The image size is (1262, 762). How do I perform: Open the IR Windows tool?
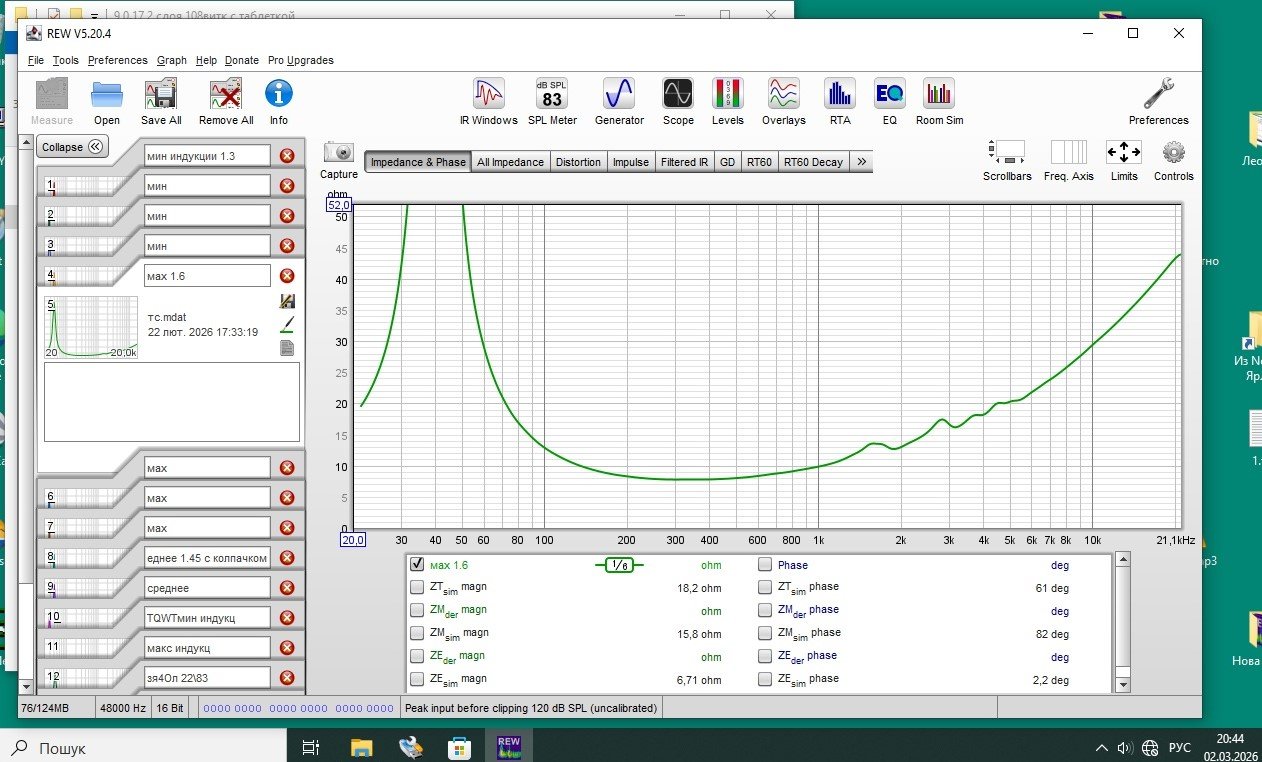click(488, 102)
